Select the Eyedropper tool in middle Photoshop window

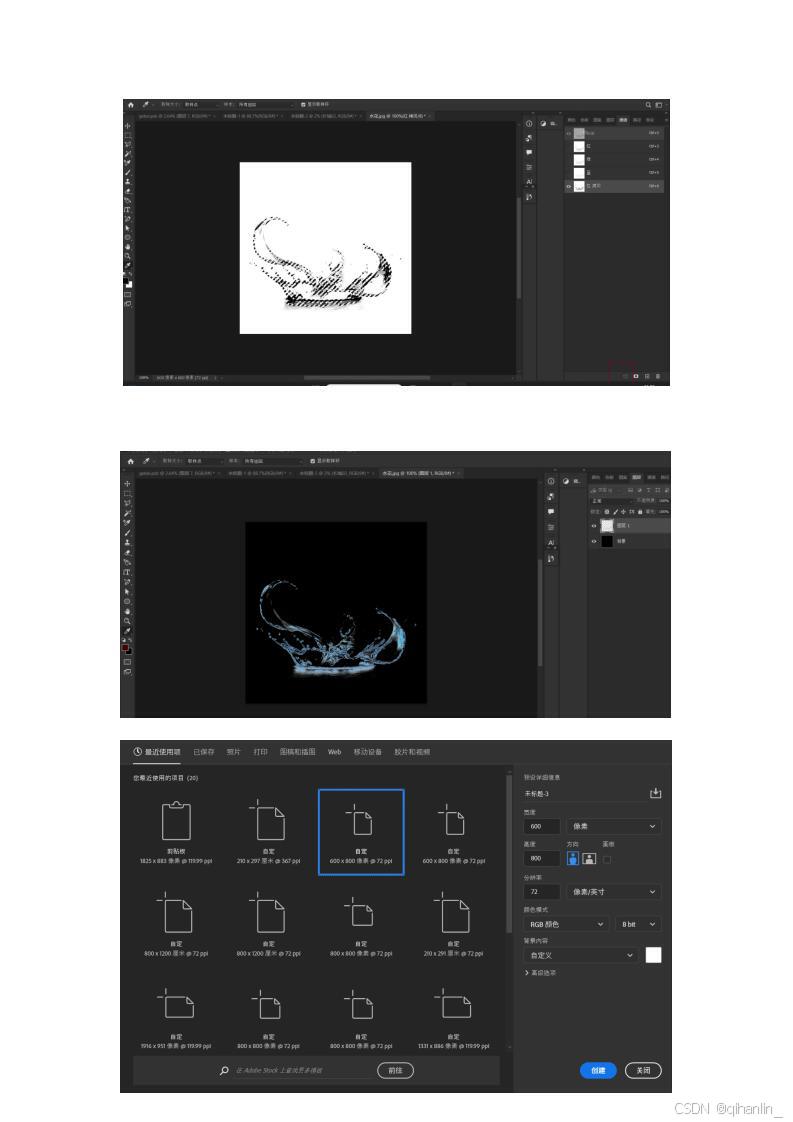click(127, 630)
